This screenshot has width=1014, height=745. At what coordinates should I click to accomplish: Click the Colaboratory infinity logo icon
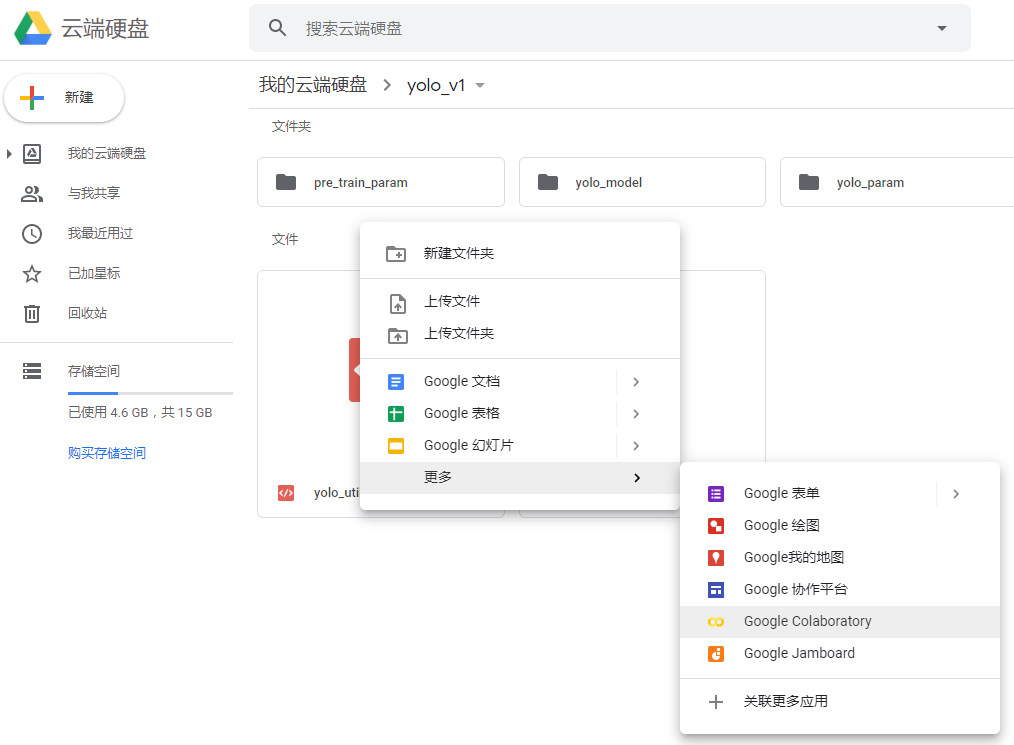click(x=716, y=622)
